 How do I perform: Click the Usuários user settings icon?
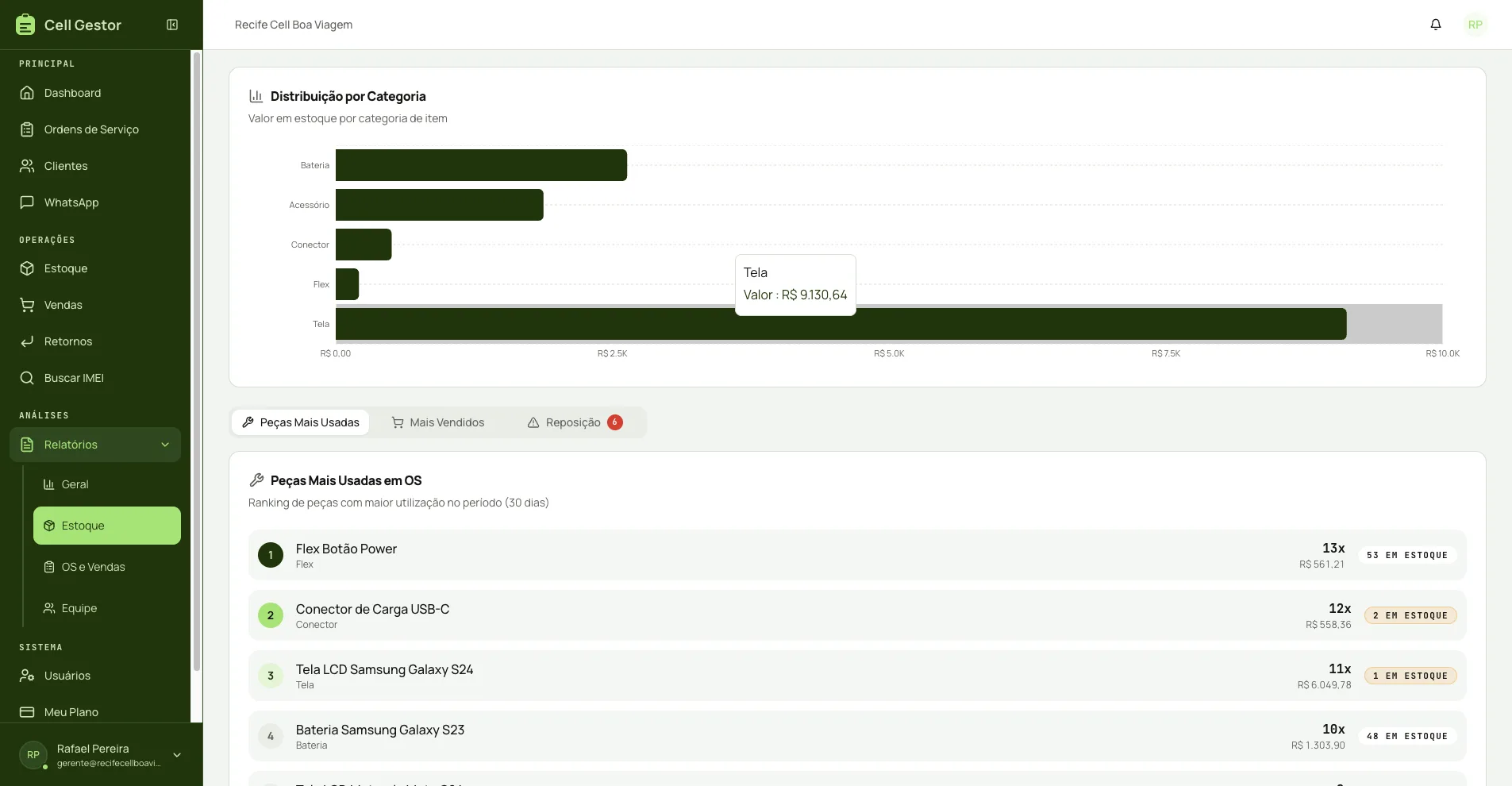coord(27,676)
